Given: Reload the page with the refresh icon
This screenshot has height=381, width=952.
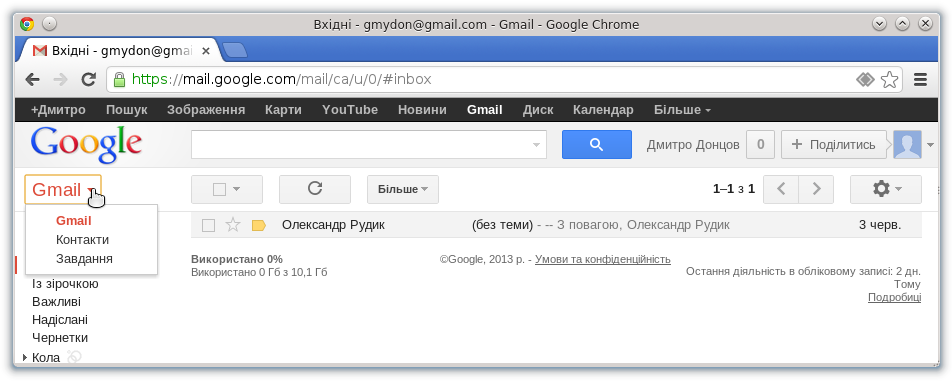Looking at the screenshot, I should [89, 79].
